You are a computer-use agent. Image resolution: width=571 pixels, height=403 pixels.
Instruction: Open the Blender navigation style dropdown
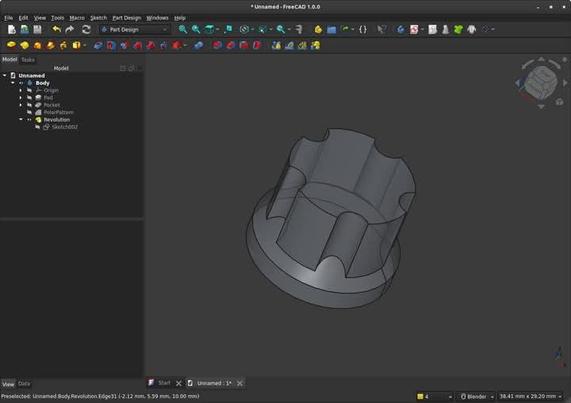point(476,396)
